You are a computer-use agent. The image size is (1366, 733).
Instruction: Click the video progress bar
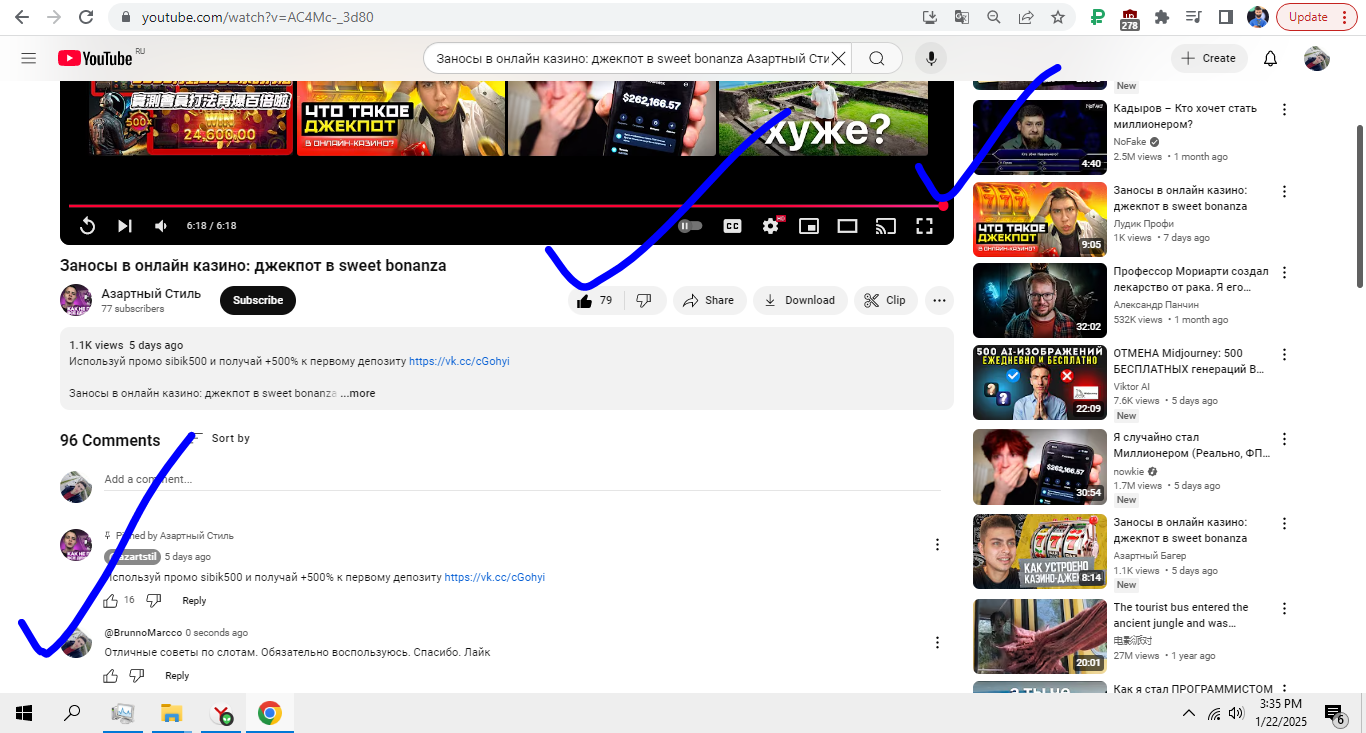[x=506, y=206]
